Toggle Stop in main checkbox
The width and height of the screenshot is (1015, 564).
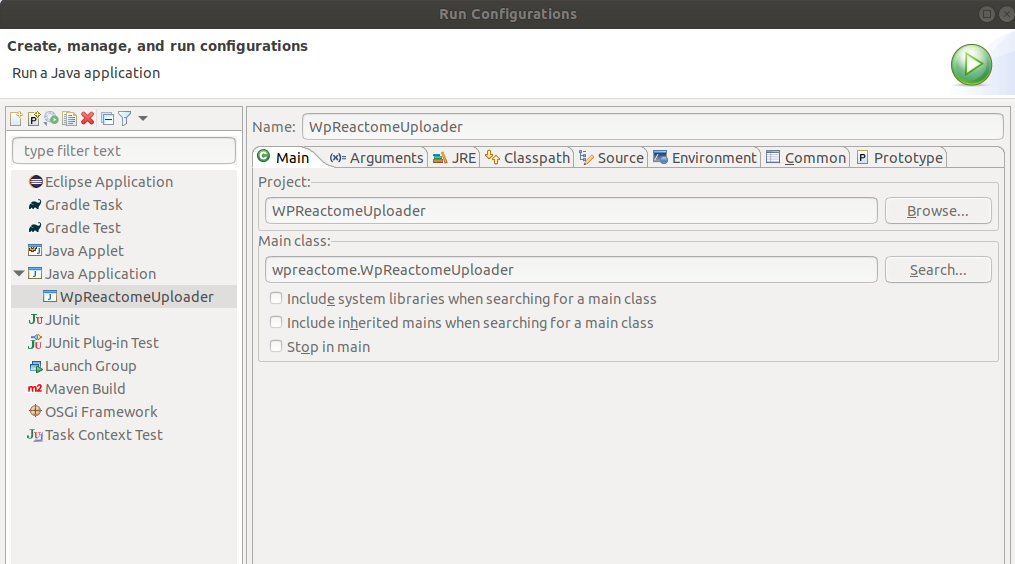[x=276, y=346]
